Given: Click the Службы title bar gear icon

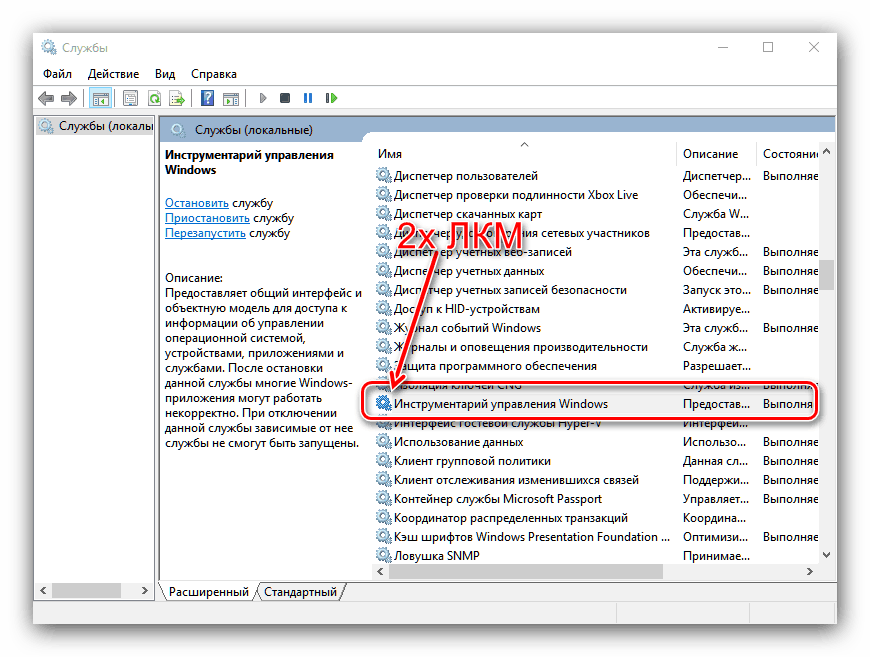Looking at the screenshot, I should point(49,48).
